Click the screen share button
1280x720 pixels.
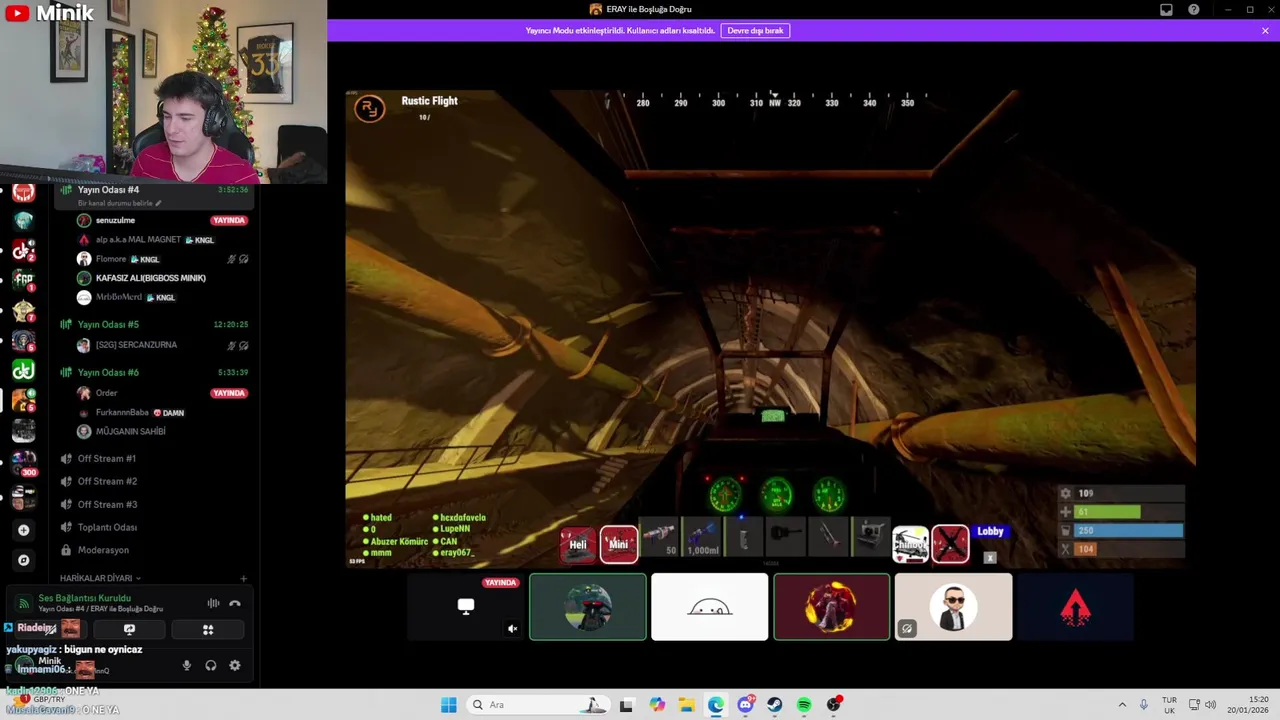coord(129,630)
